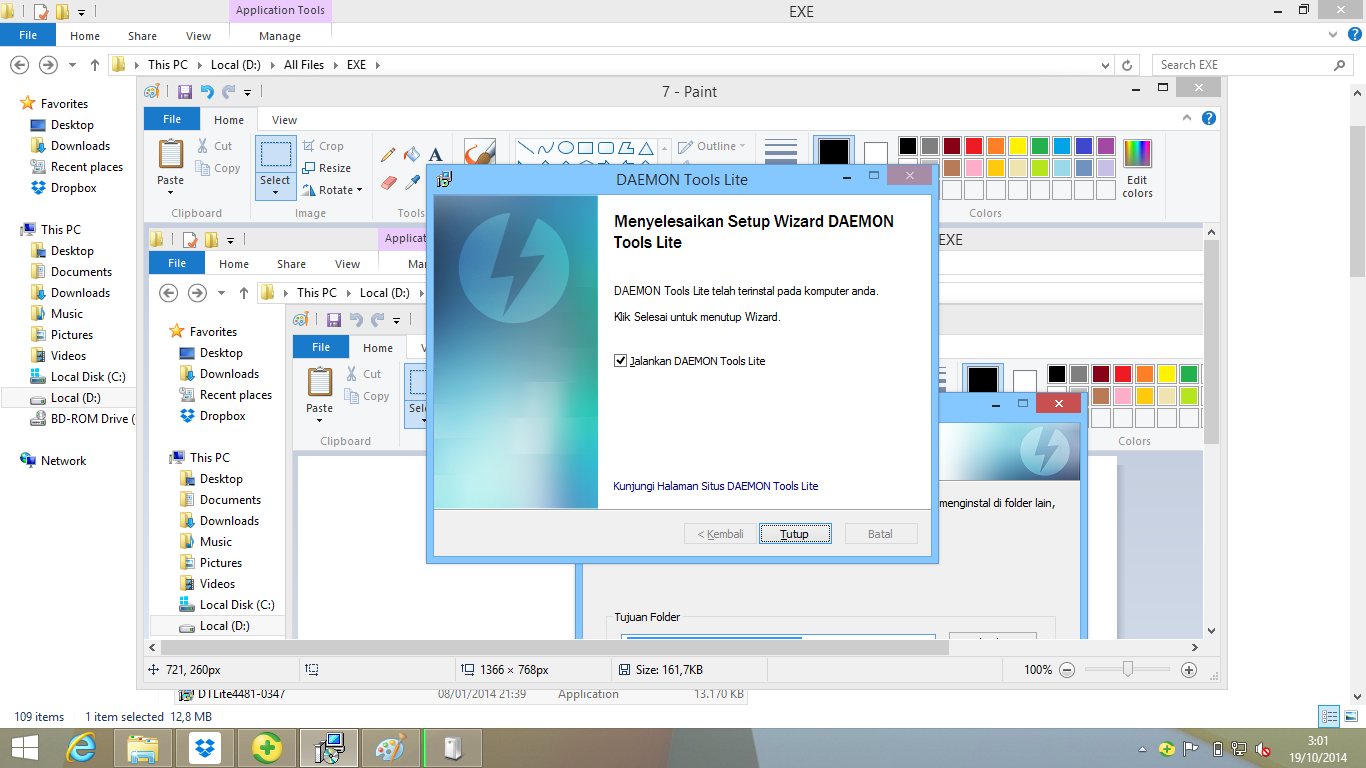Open Dropbox from the taskbar
This screenshot has height=768, width=1366.
206,747
